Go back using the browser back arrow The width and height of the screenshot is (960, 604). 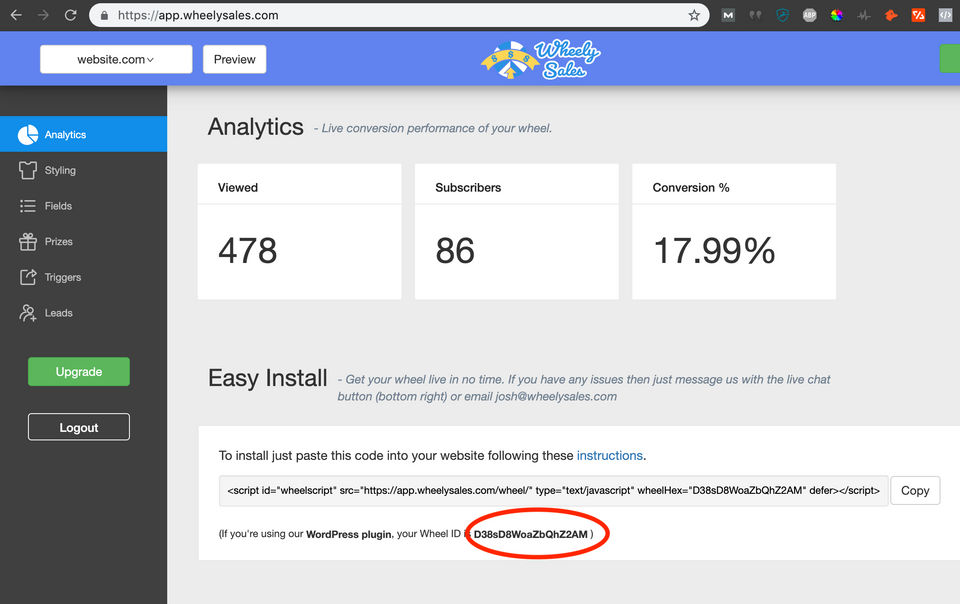point(16,15)
